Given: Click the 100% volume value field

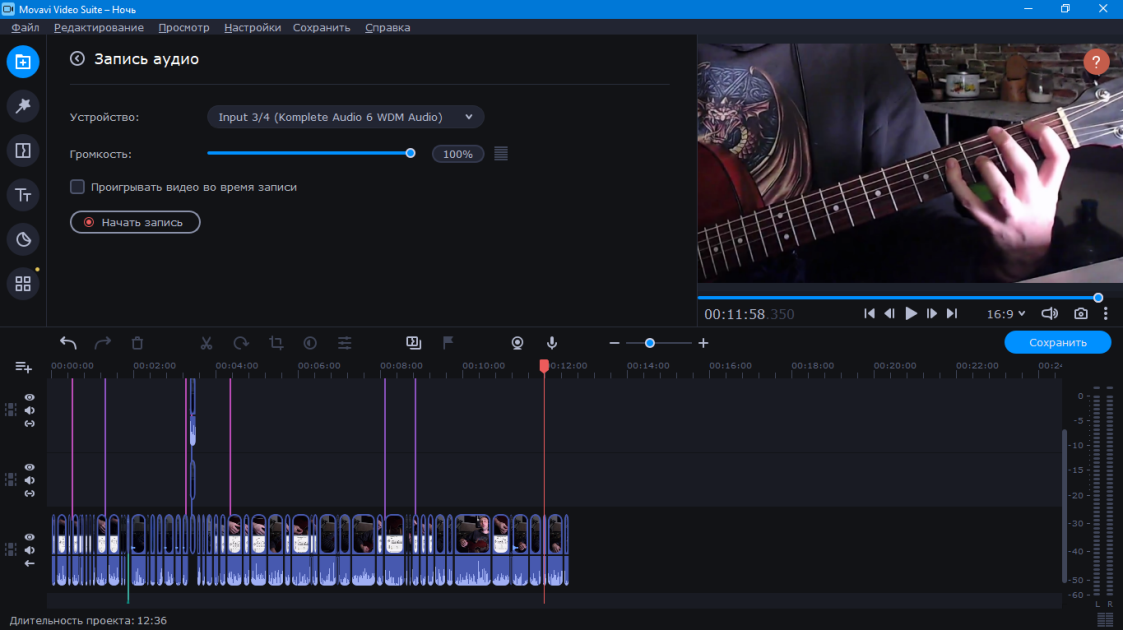Looking at the screenshot, I should [x=458, y=154].
